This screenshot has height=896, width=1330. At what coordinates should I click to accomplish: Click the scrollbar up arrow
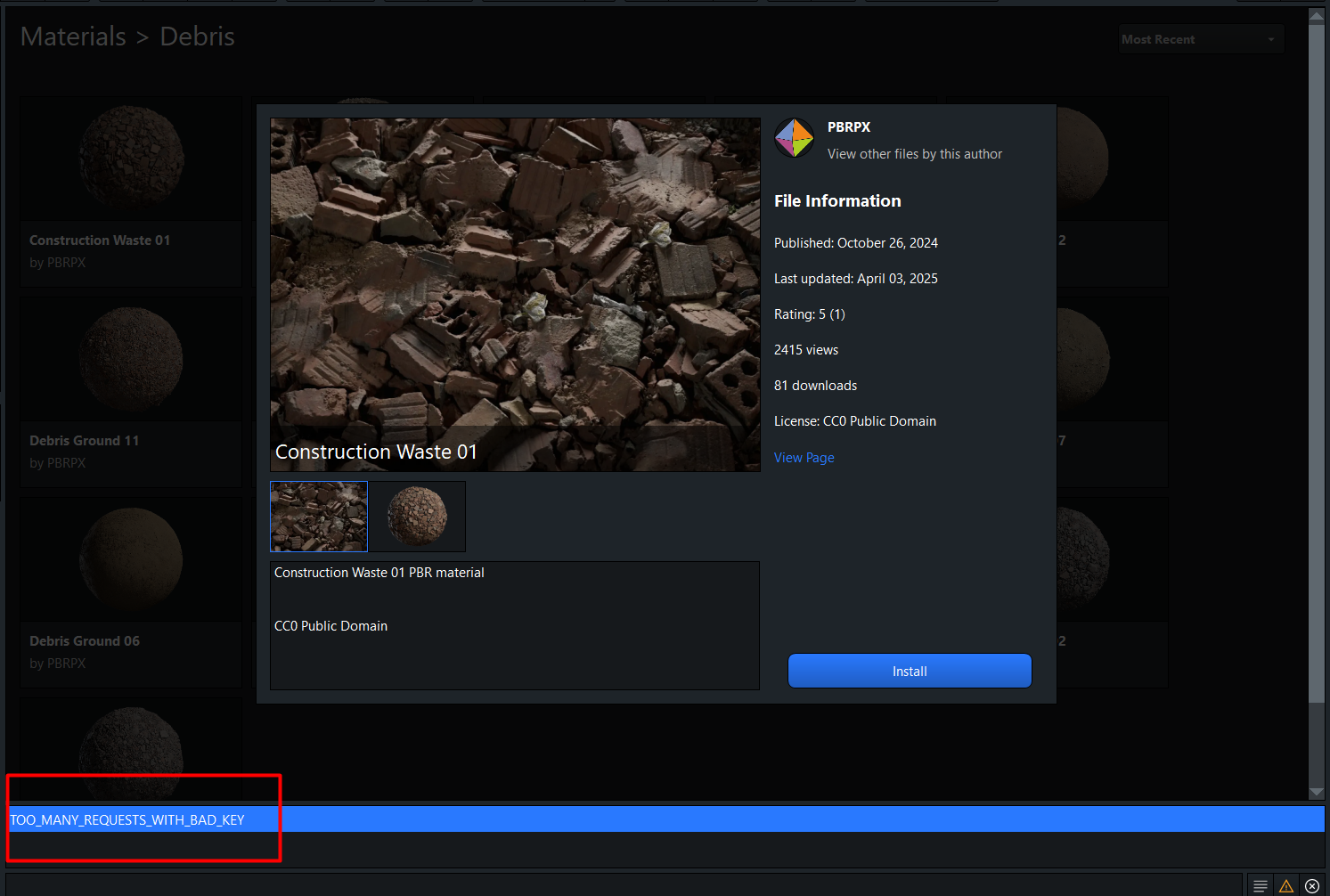1316,15
